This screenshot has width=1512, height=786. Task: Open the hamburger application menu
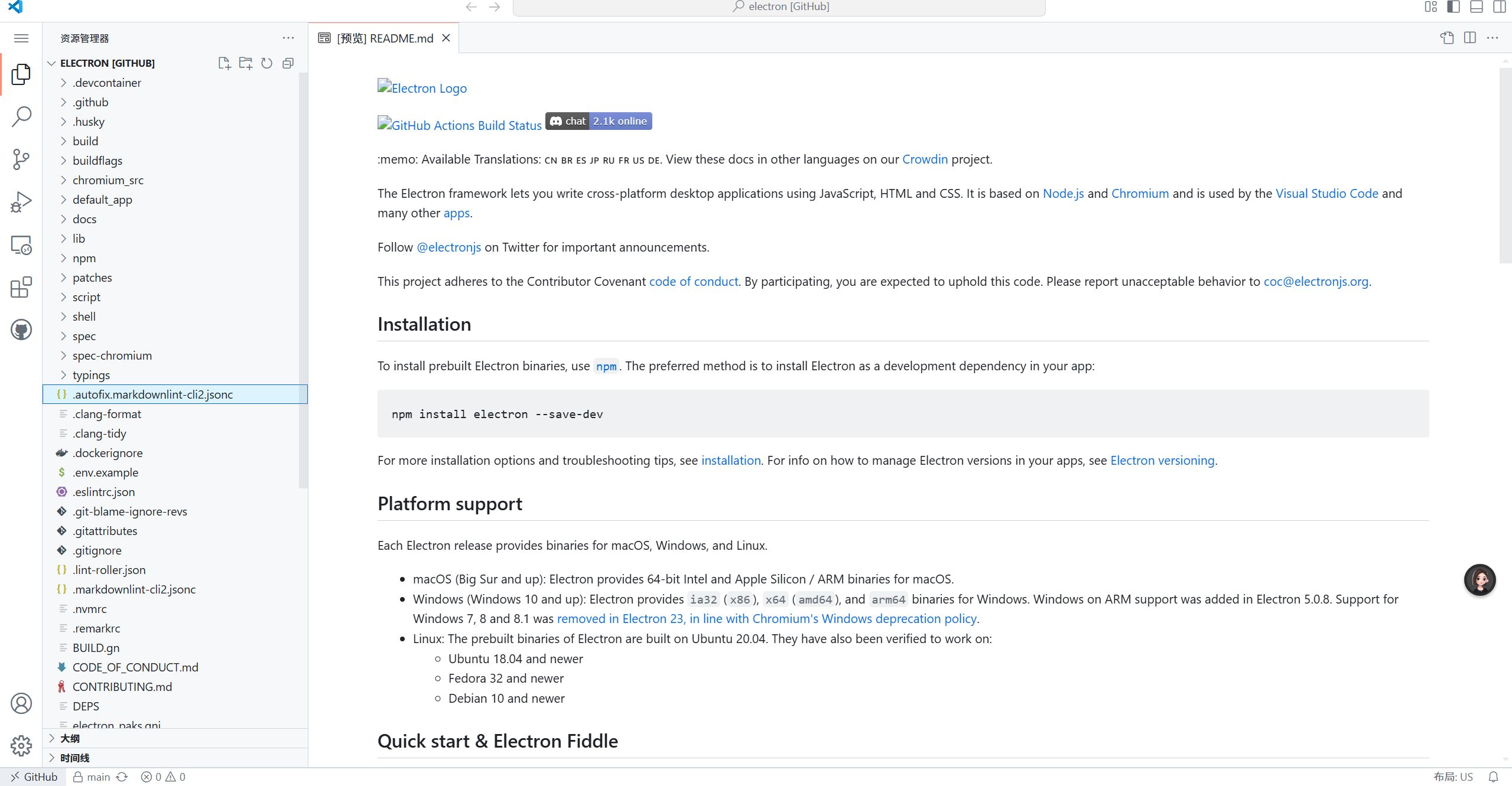click(21, 38)
